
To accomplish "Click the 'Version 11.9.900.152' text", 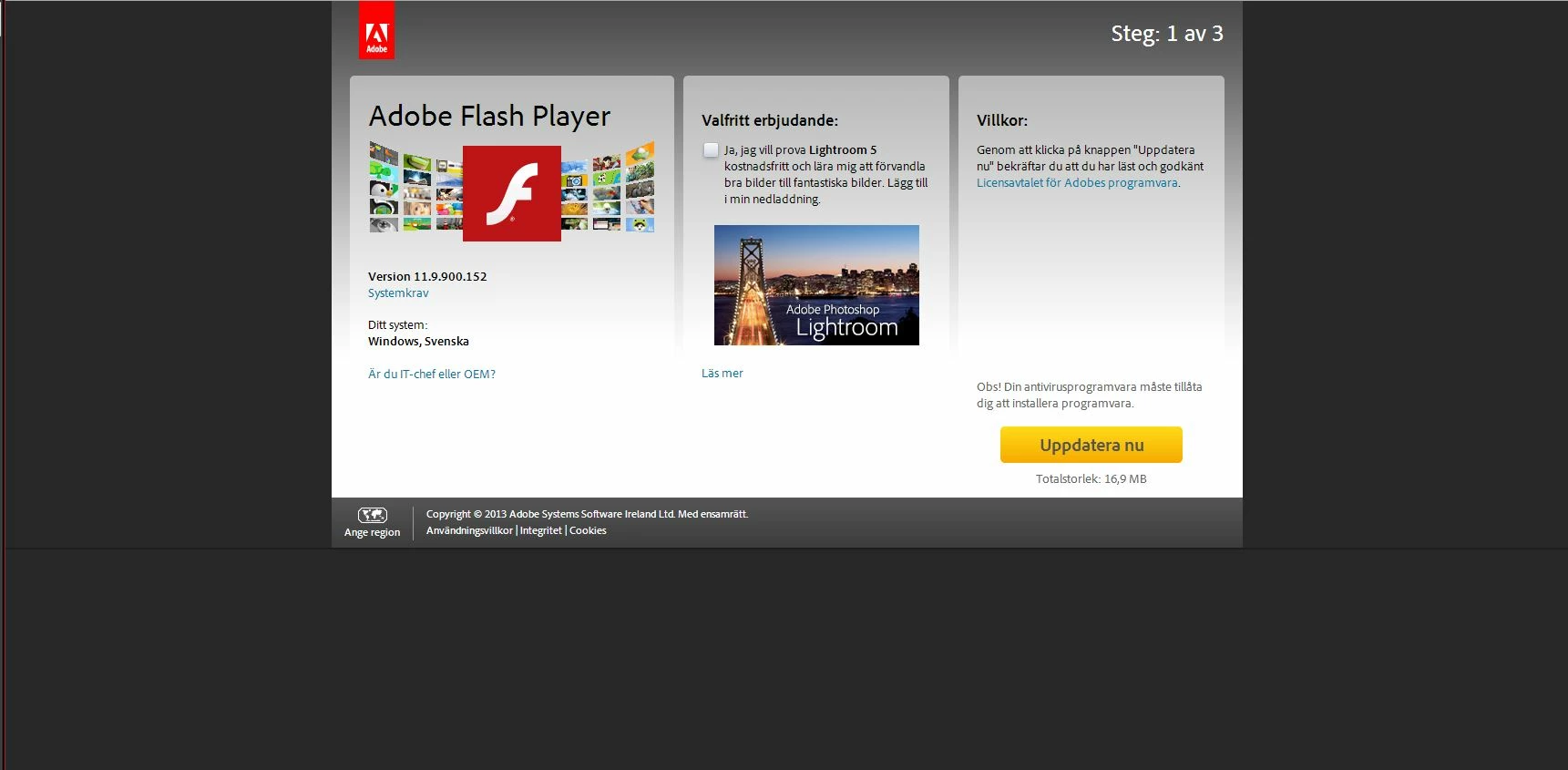I will pos(427,277).
